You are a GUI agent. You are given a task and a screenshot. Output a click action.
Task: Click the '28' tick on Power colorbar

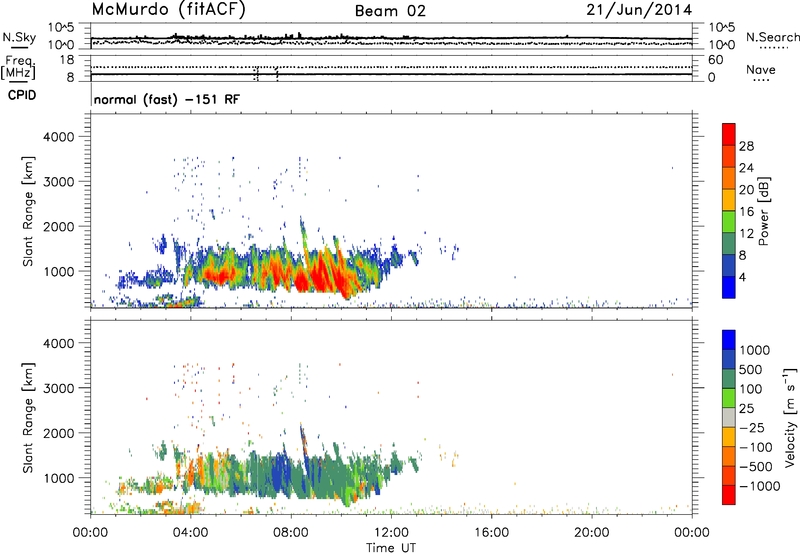(746, 146)
